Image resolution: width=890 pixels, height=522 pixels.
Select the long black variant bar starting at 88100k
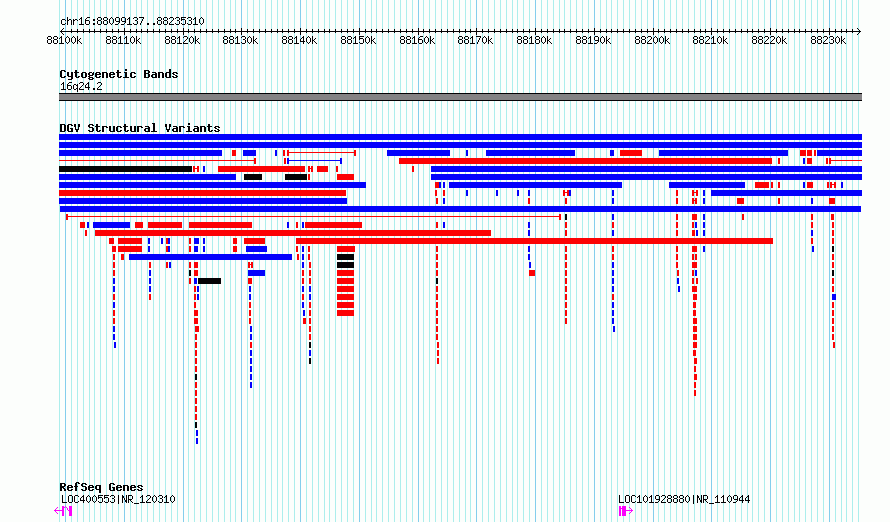(x=125, y=169)
